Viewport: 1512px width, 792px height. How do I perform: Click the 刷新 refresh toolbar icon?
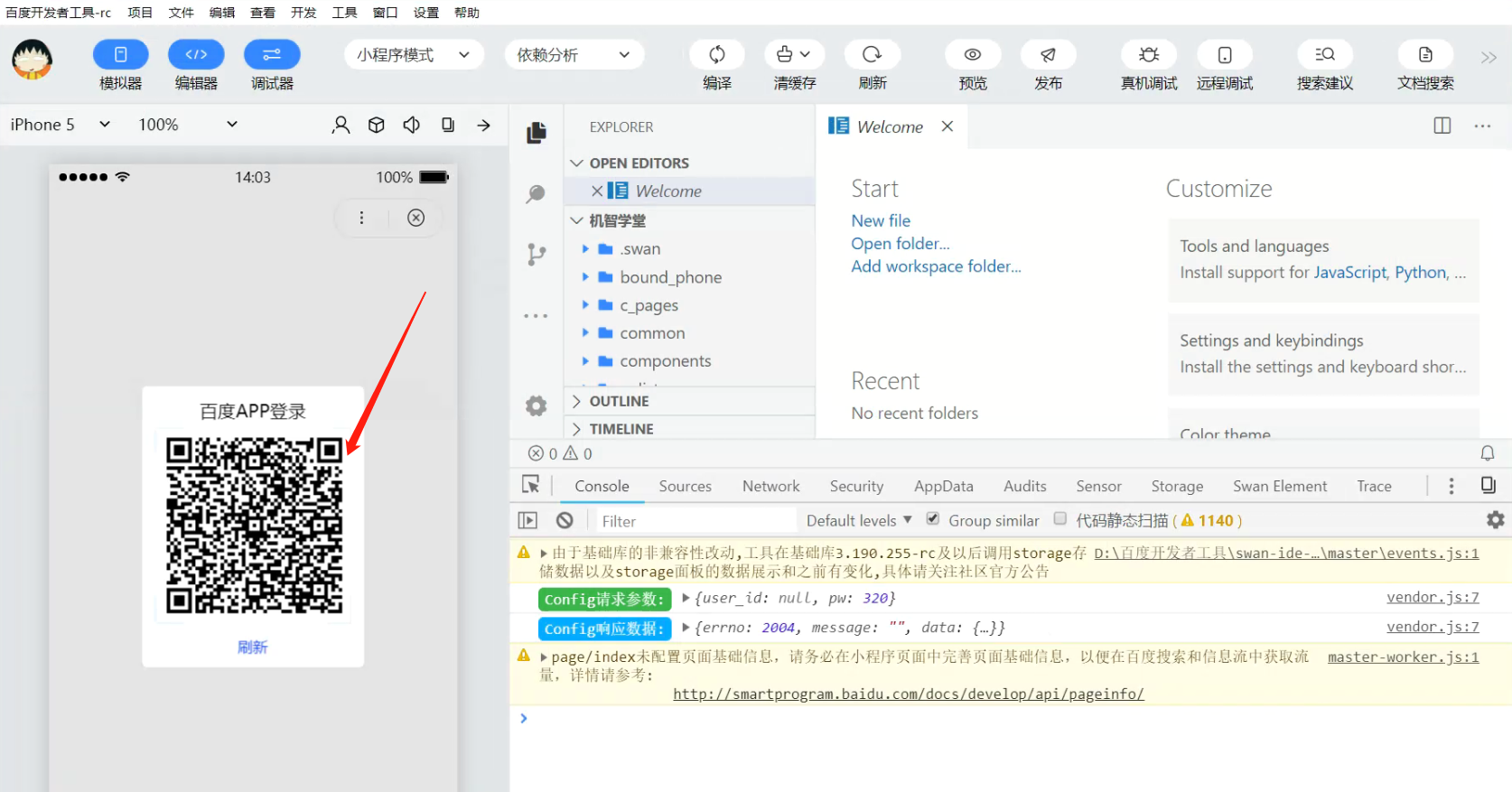coord(872,55)
